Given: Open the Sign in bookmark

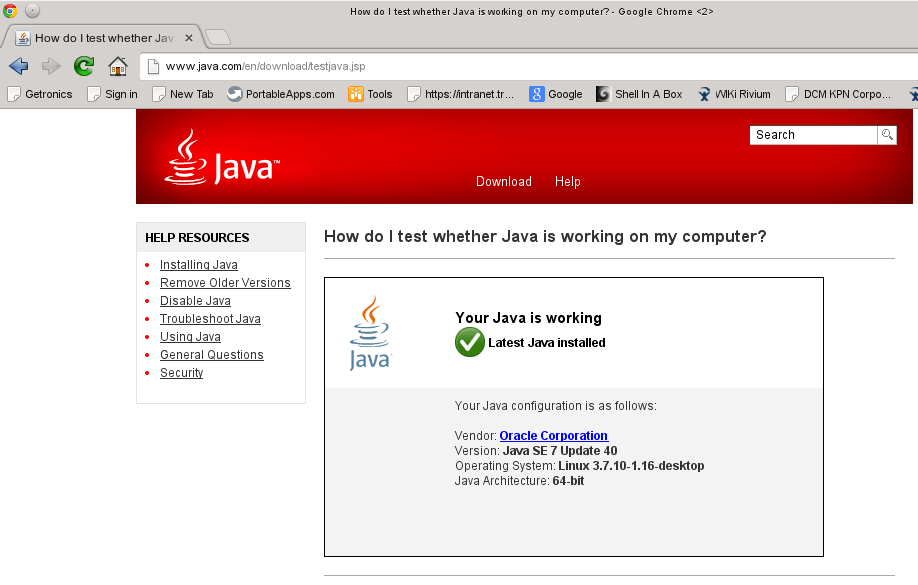Looking at the screenshot, I should (112, 94).
